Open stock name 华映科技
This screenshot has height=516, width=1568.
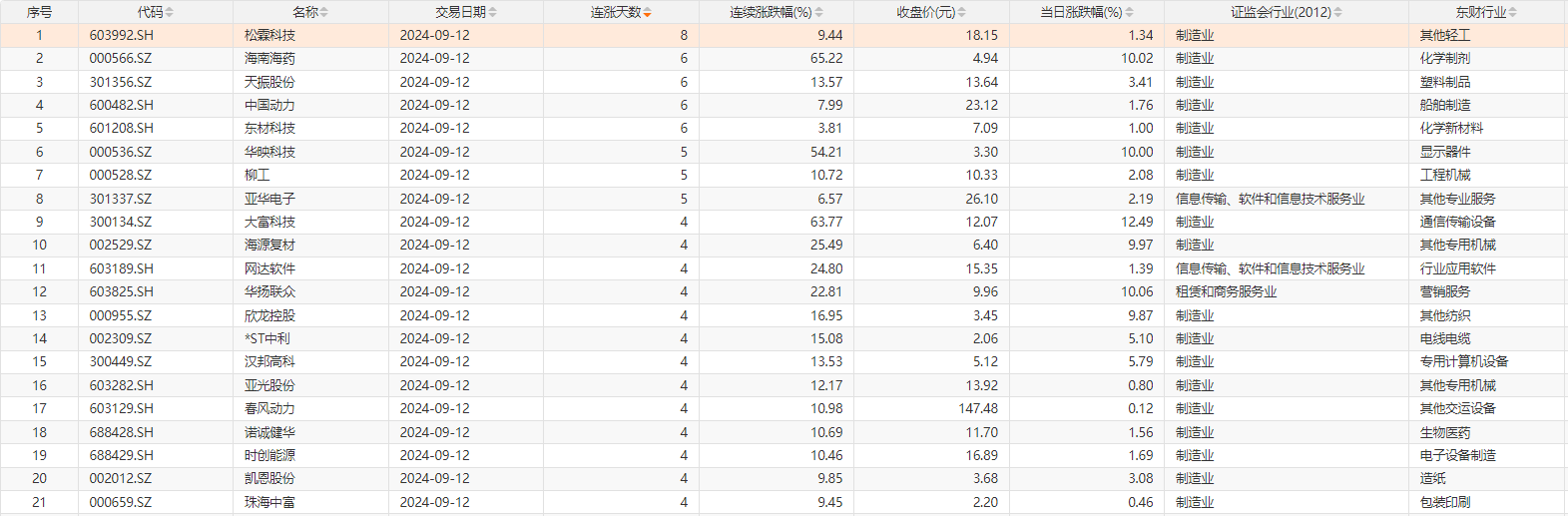[x=269, y=152]
